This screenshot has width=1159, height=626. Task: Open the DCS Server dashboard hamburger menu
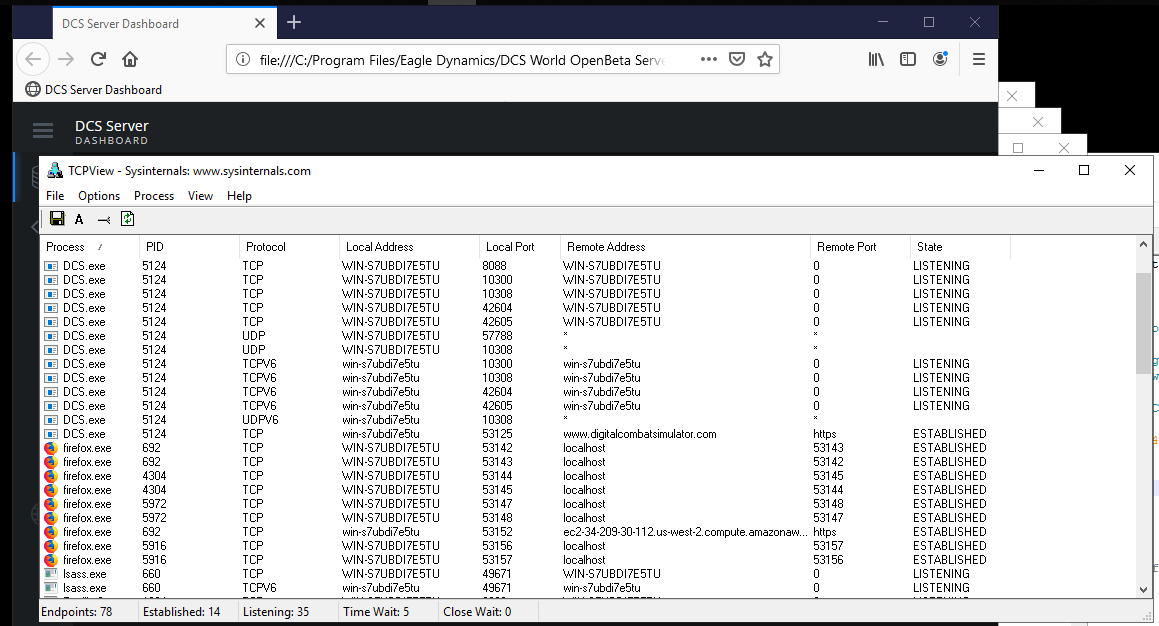(x=43, y=131)
